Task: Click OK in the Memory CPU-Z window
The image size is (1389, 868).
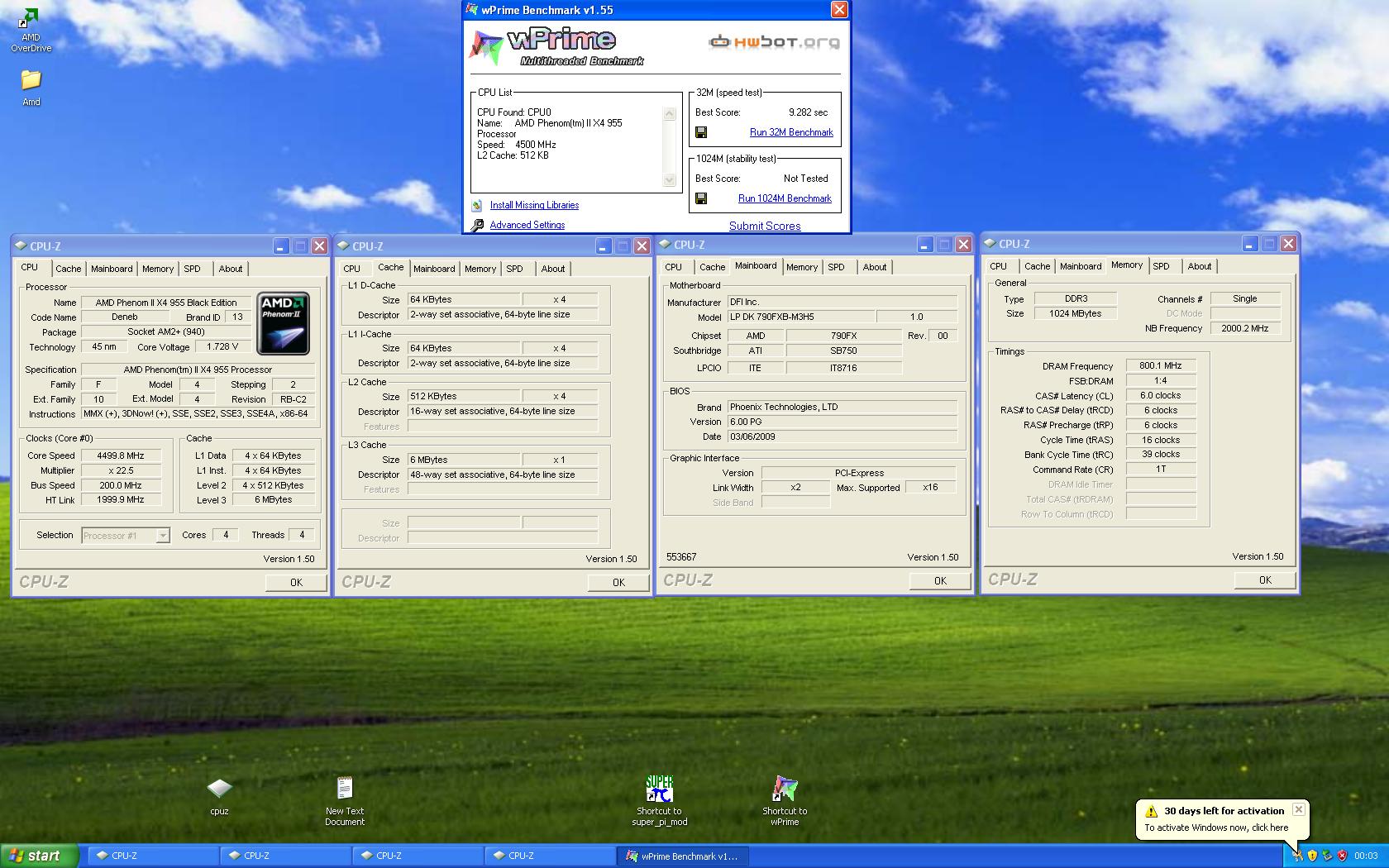Action: click(x=1265, y=579)
